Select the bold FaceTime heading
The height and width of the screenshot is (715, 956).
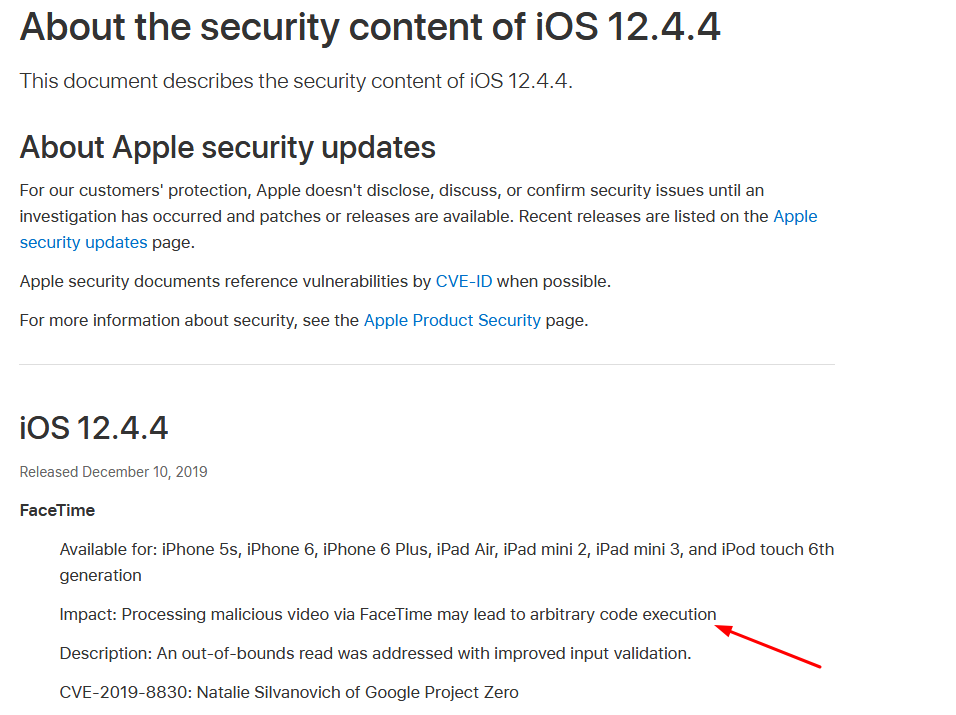tap(57, 510)
